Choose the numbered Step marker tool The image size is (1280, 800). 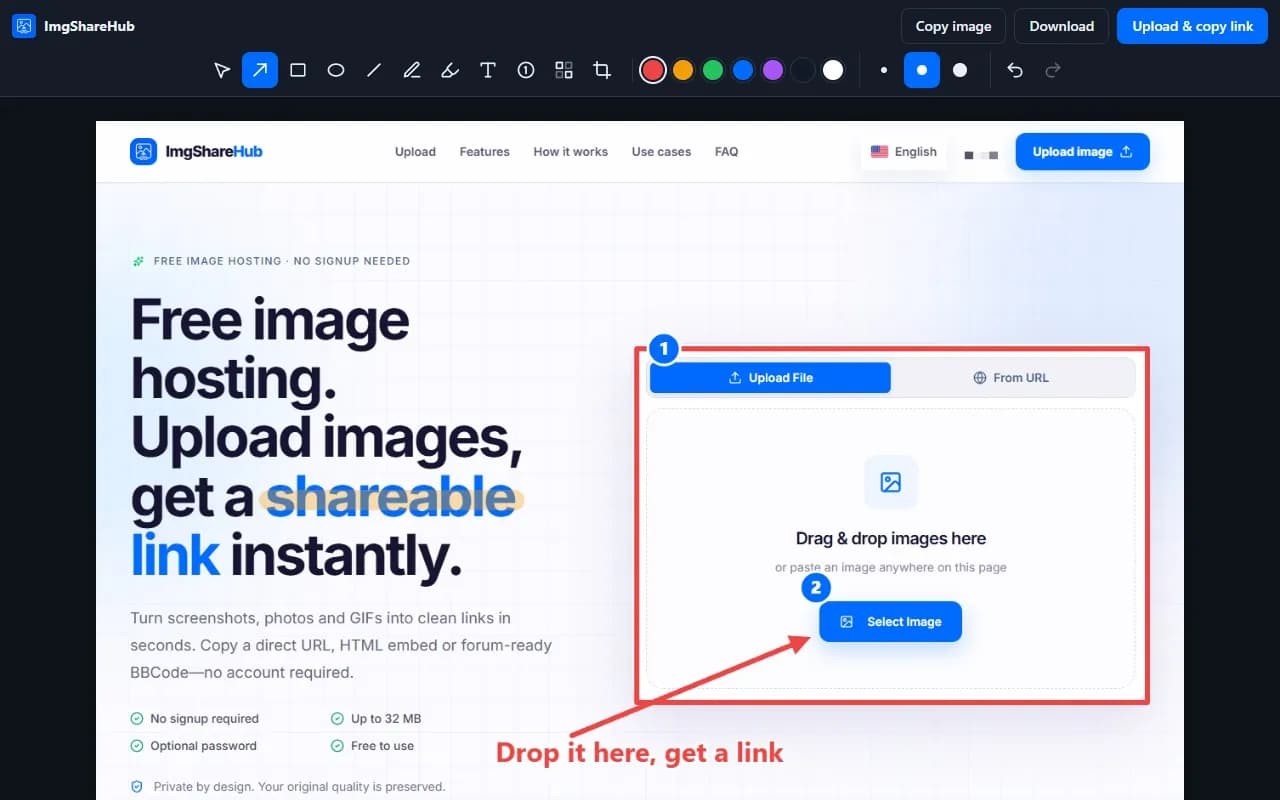526,70
